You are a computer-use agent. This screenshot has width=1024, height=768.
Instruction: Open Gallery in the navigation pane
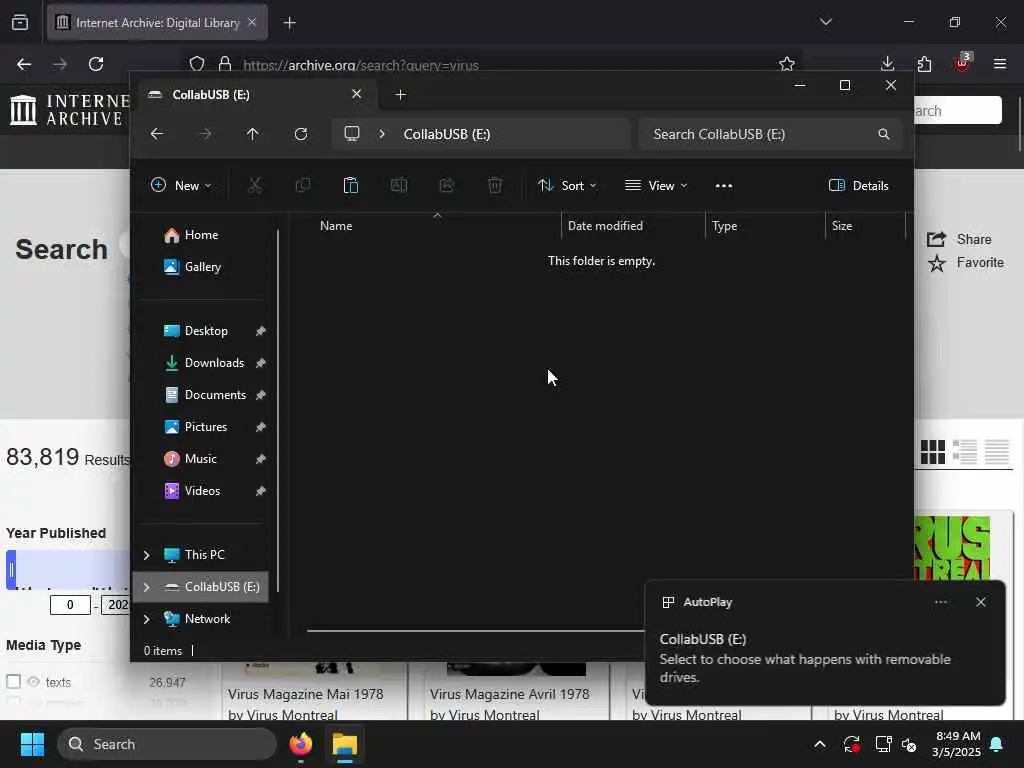[202, 267]
